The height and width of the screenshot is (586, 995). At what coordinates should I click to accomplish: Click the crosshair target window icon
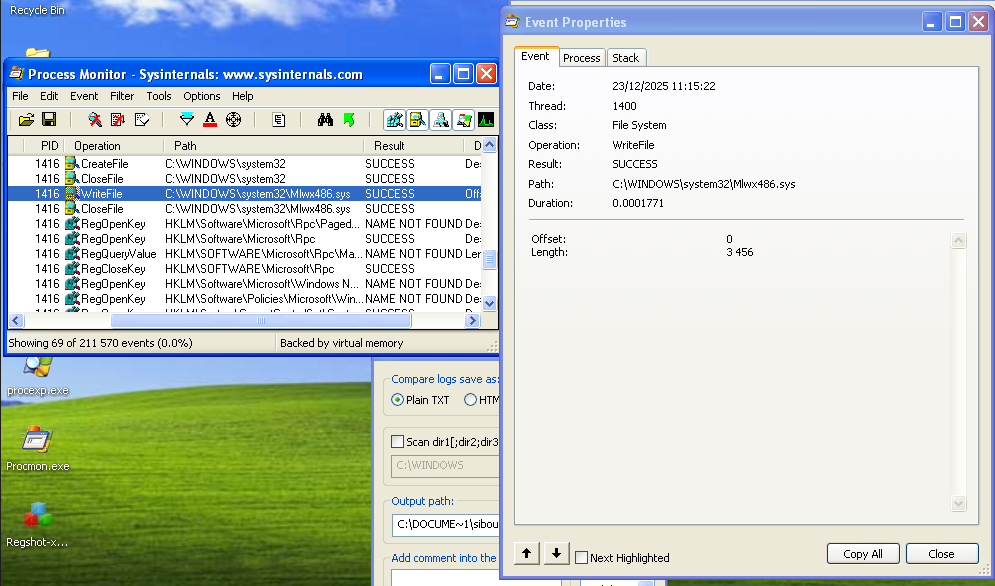pyautogui.click(x=234, y=120)
